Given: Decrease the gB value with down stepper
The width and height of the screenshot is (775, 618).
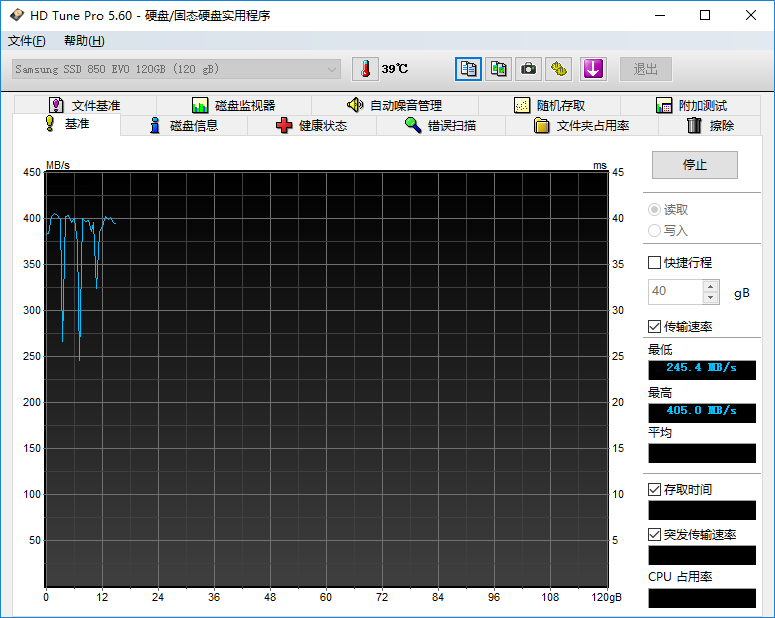Looking at the screenshot, I should point(711,297).
